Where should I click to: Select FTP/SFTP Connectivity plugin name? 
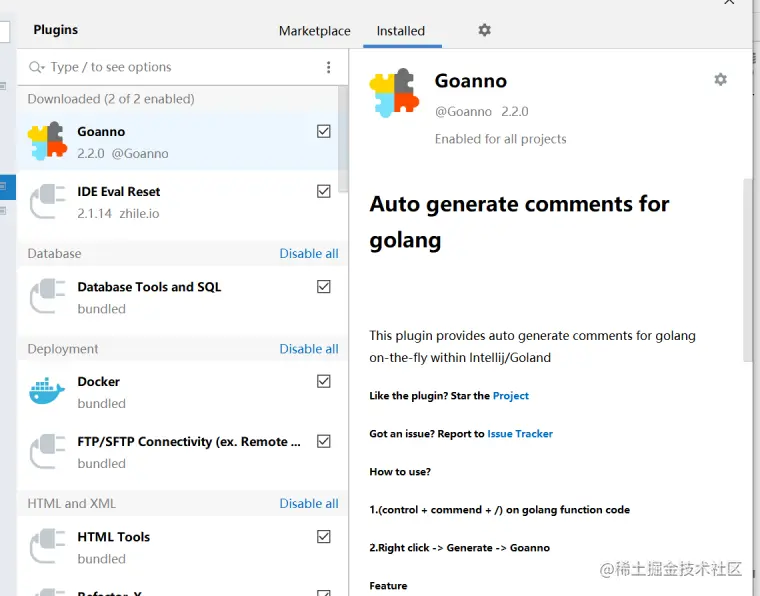tap(189, 442)
